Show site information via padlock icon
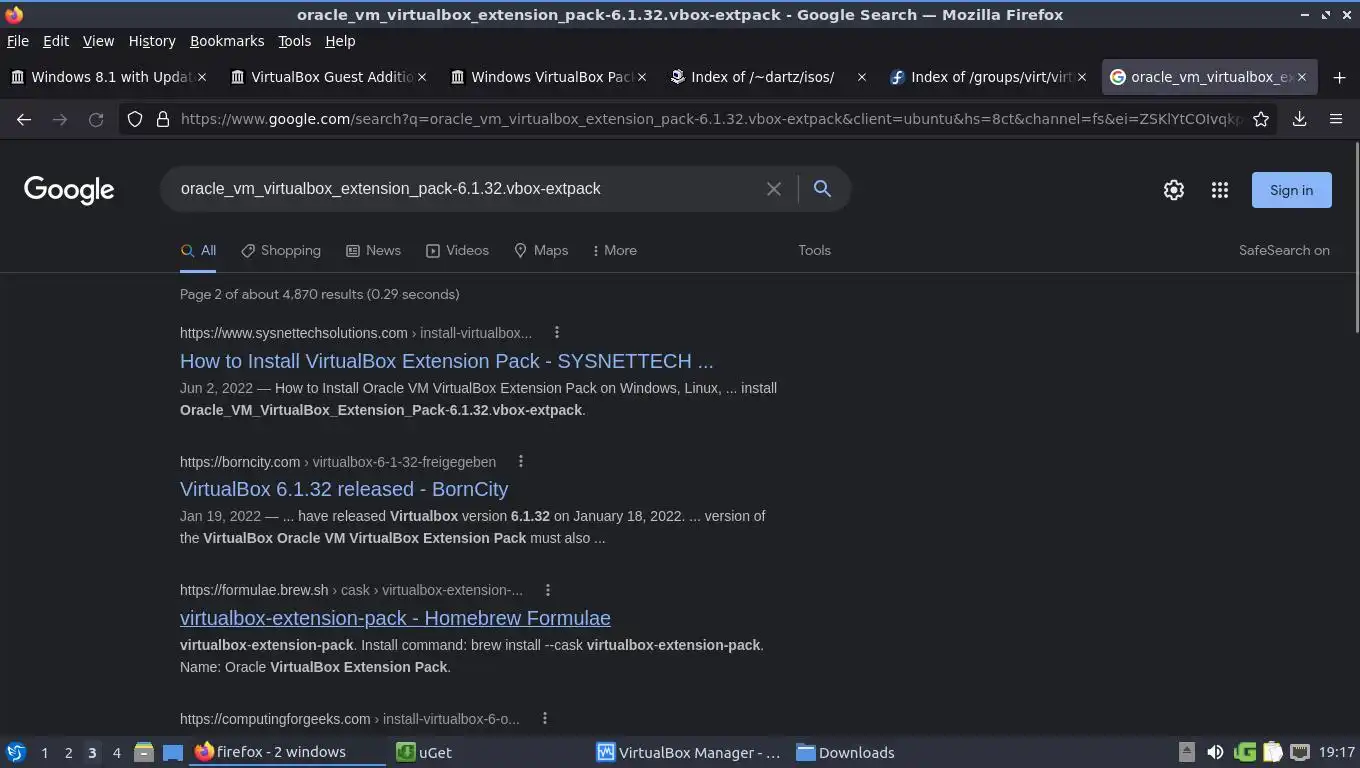Viewport: 1360px width, 768px height. click(163, 119)
